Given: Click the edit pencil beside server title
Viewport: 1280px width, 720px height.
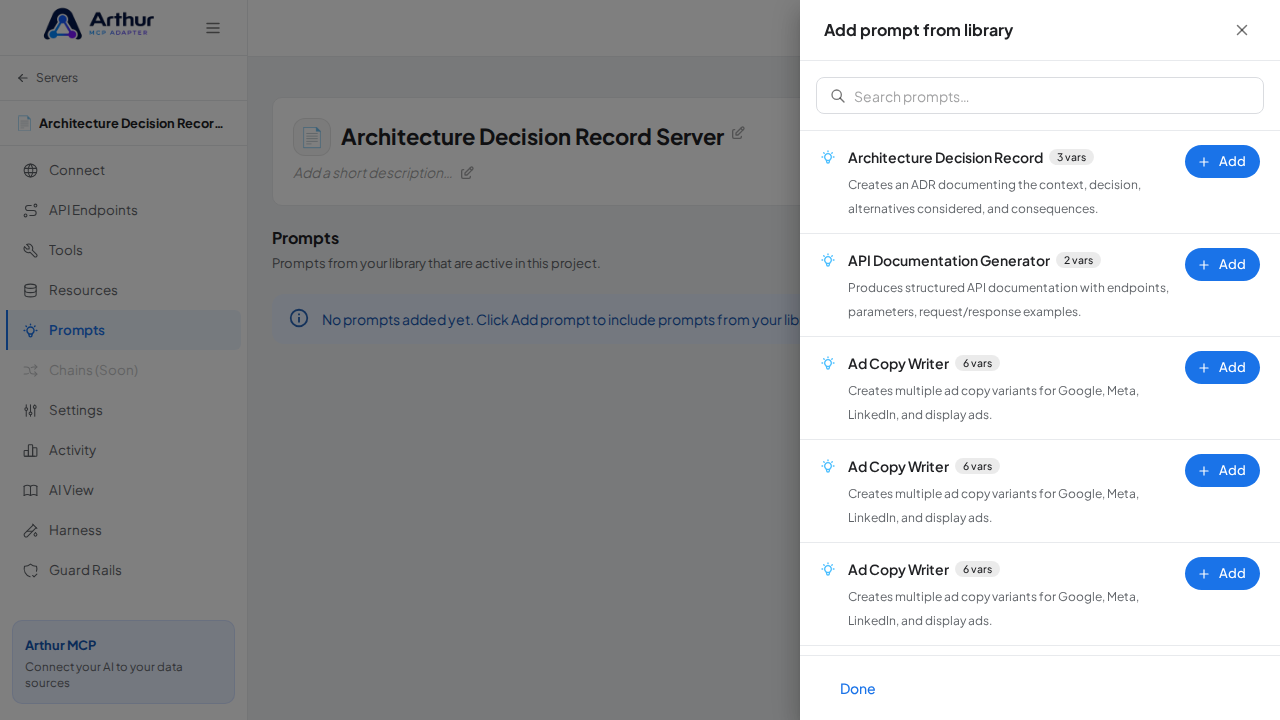Looking at the screenshot, I should [x=738, y=133].
